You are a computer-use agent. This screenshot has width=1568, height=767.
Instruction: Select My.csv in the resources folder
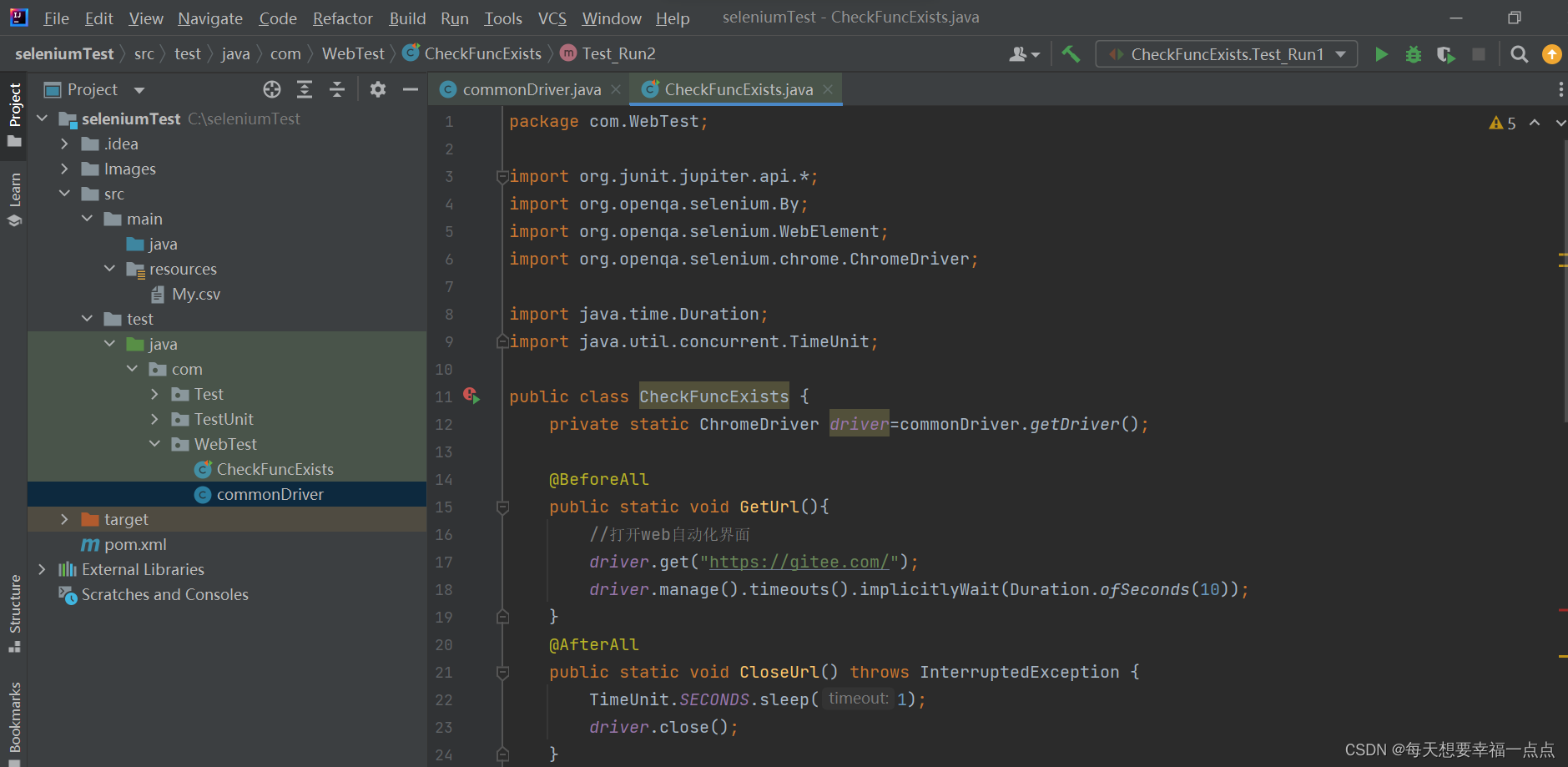click(x=196, y=294)
